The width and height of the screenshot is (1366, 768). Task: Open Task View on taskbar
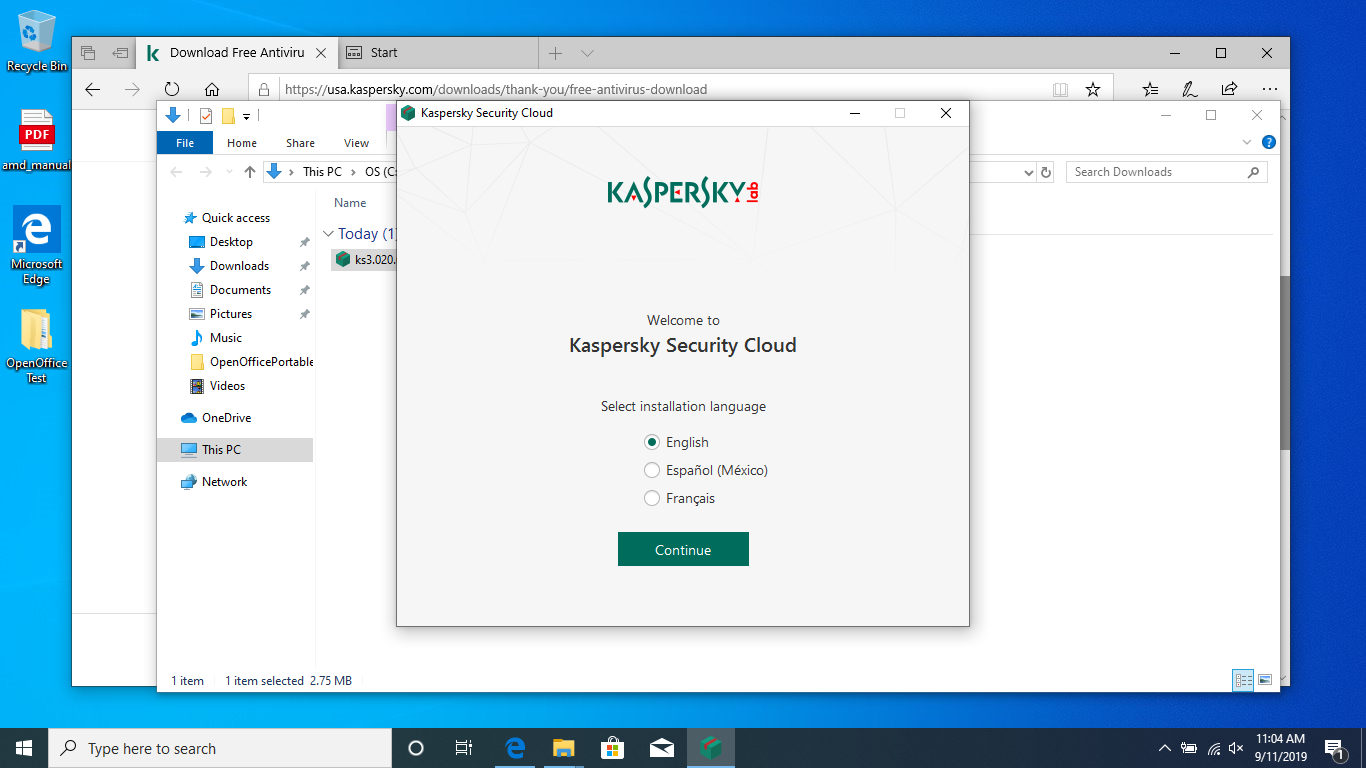(464, 748)
